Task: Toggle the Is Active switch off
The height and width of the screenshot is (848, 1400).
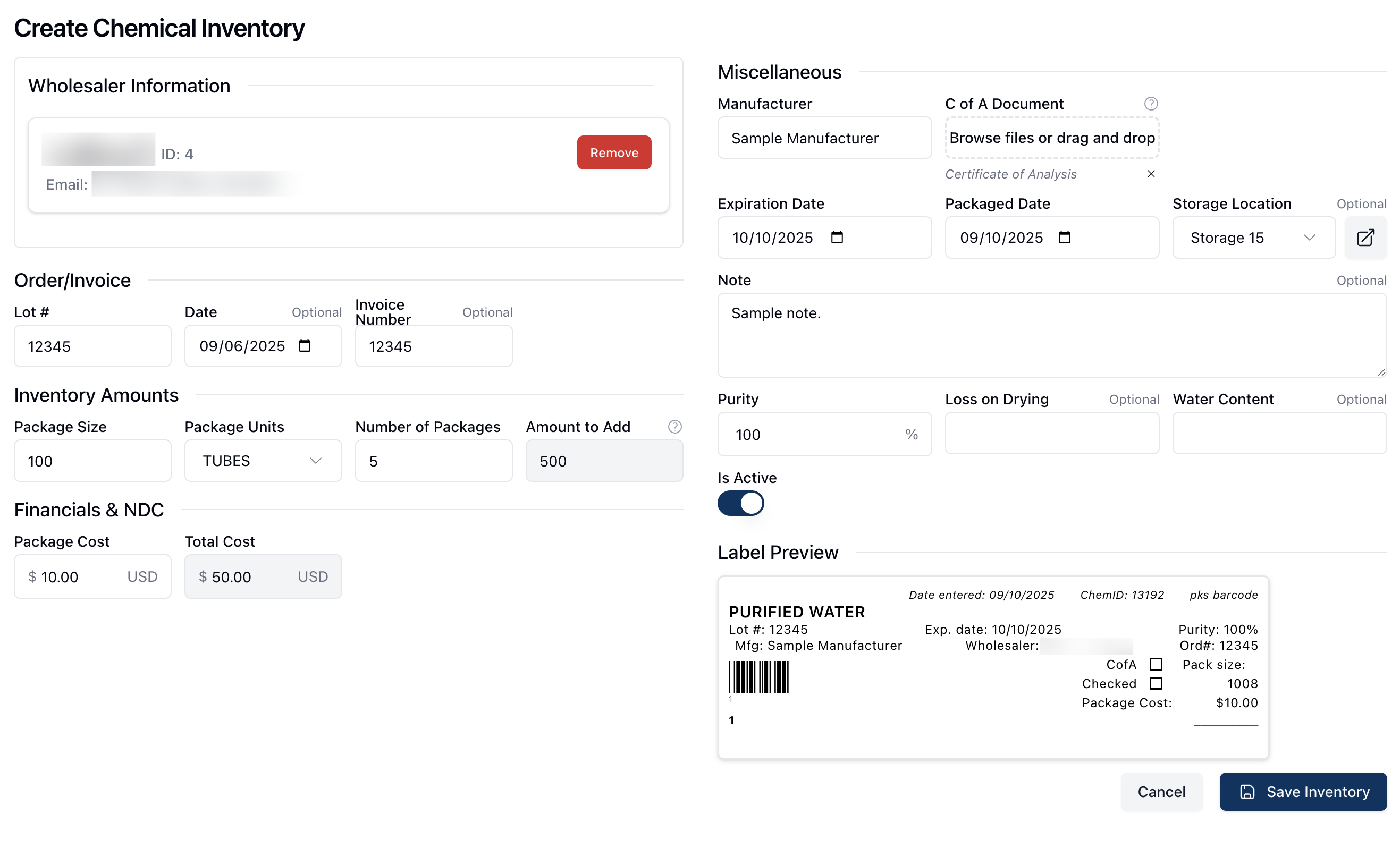Action: [740, 503]
